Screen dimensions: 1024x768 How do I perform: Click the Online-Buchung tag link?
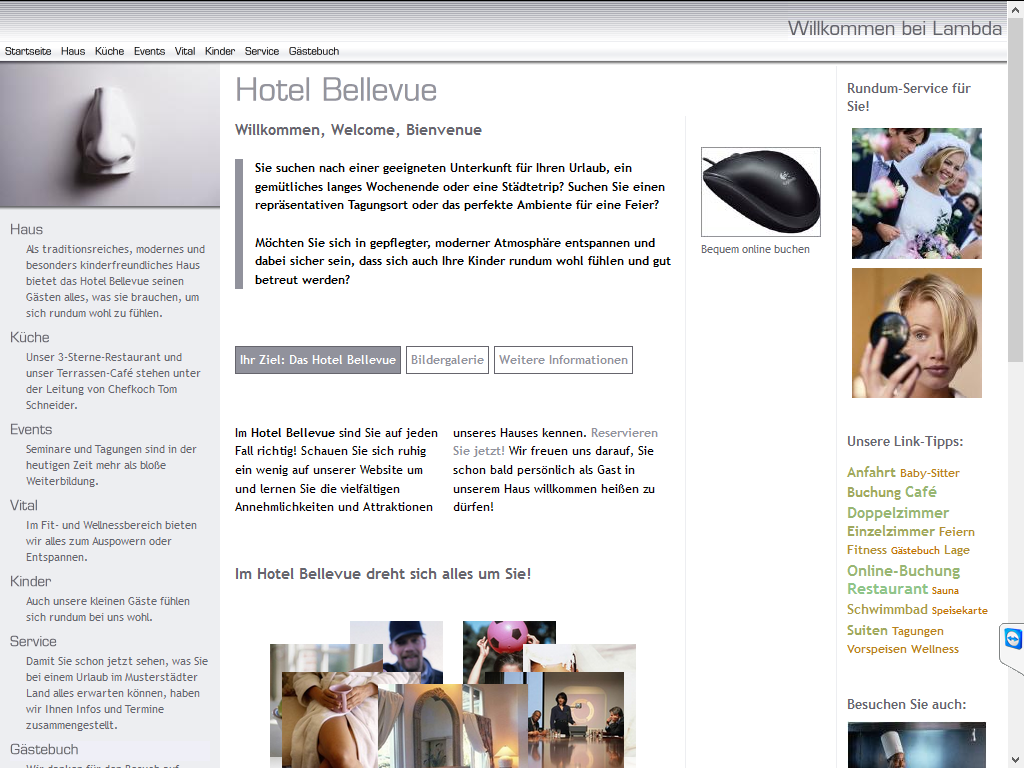[x=903, y=571]
